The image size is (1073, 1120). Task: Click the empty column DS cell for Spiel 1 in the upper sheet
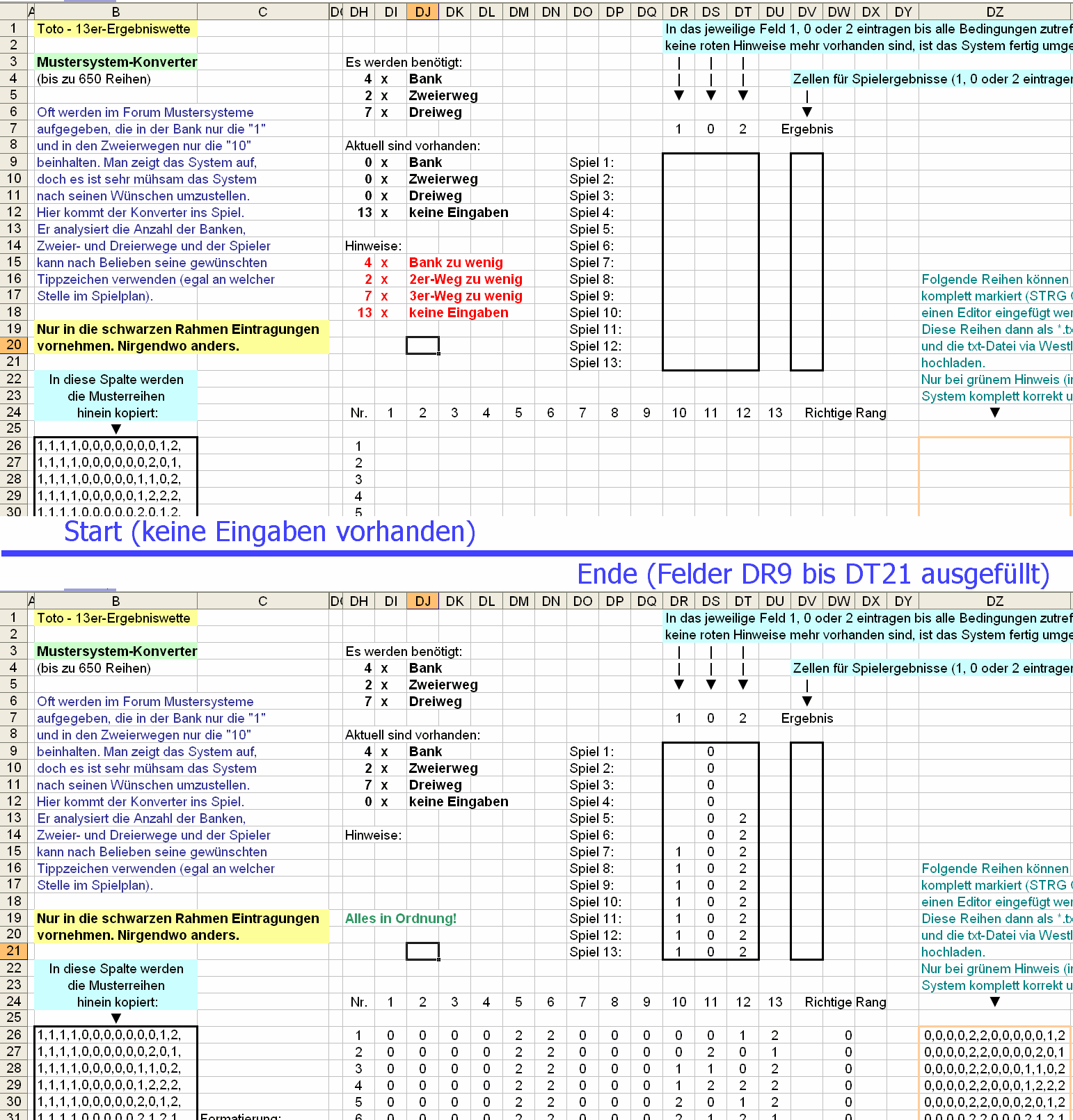click(710, 162)
